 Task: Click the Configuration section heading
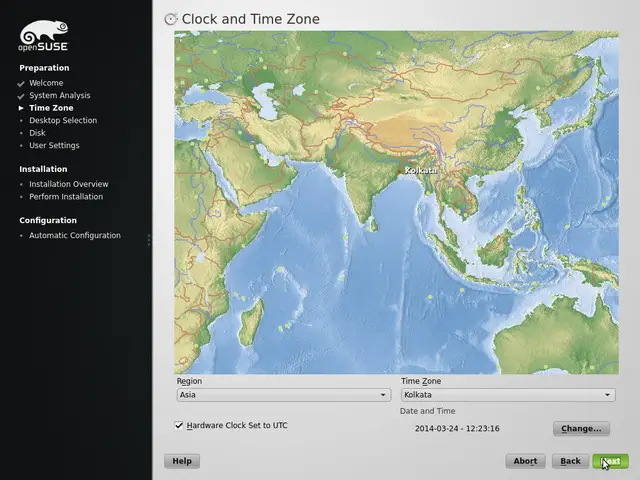[x=48, y=220]
